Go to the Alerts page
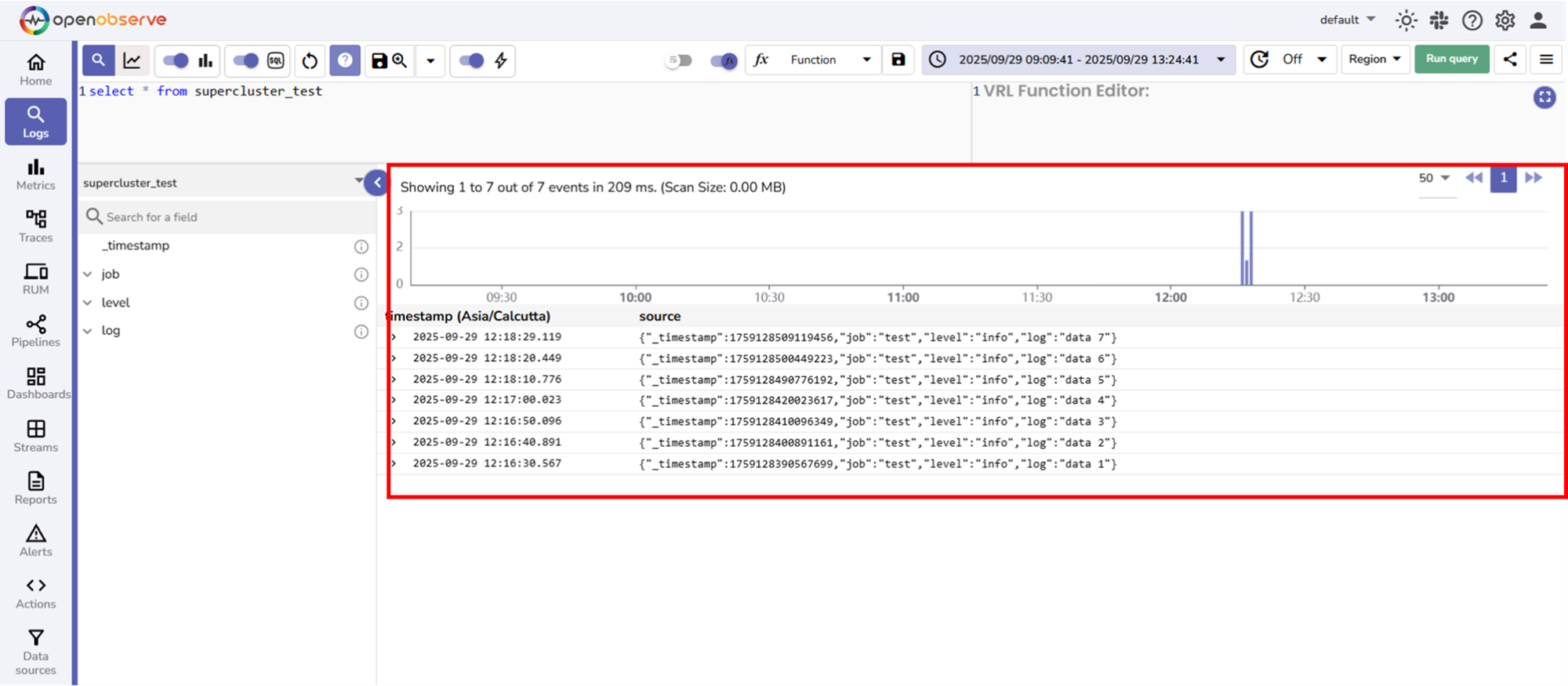 coord(35,540)
